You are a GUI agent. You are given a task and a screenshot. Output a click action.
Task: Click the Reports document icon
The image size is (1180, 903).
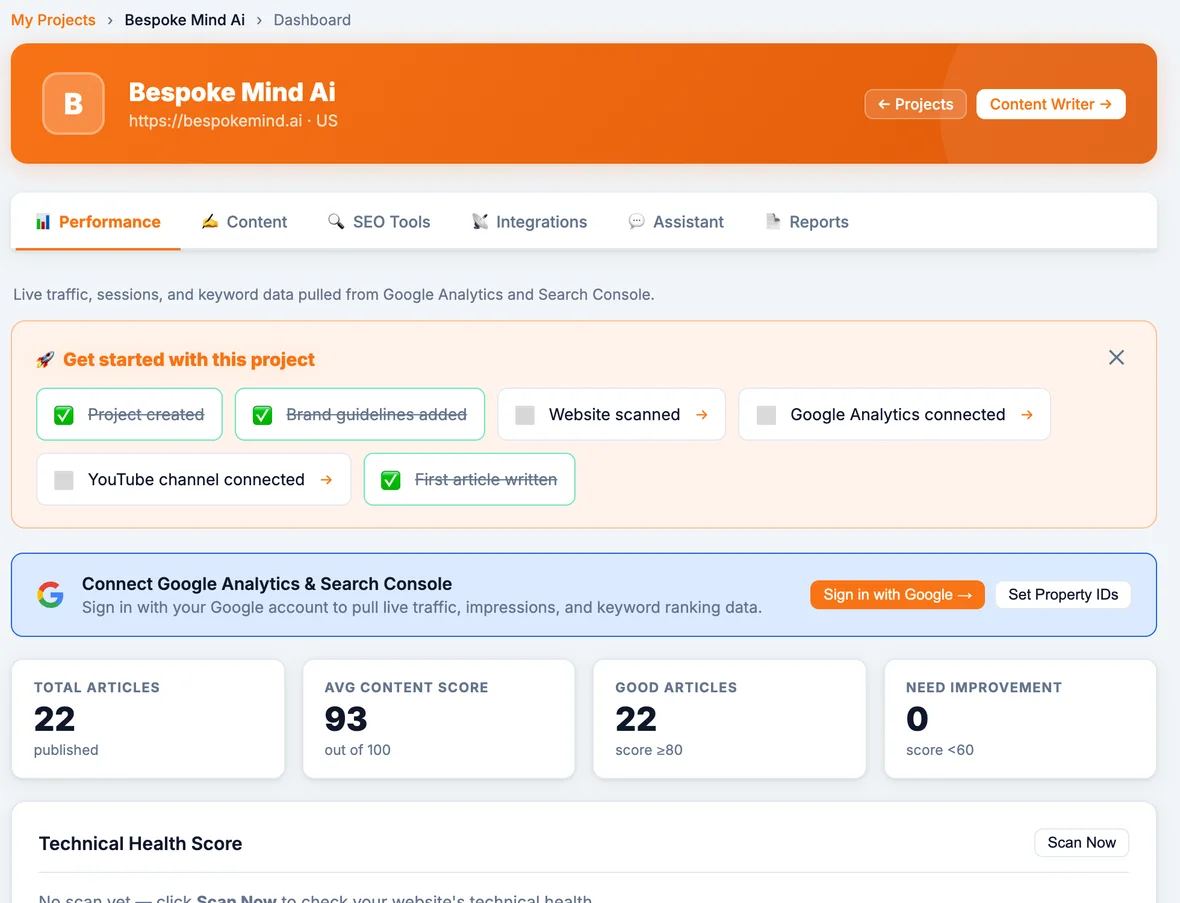pyautogui.click(x=773, y=221)
